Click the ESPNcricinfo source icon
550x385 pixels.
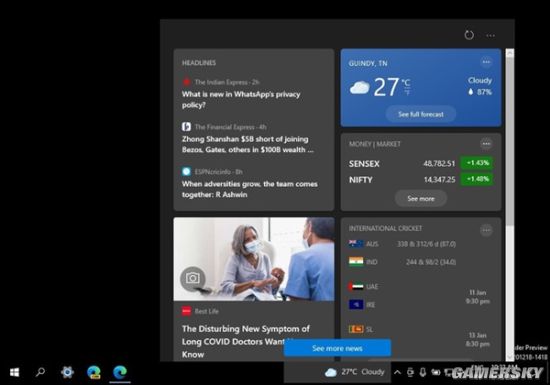point(186,171)
